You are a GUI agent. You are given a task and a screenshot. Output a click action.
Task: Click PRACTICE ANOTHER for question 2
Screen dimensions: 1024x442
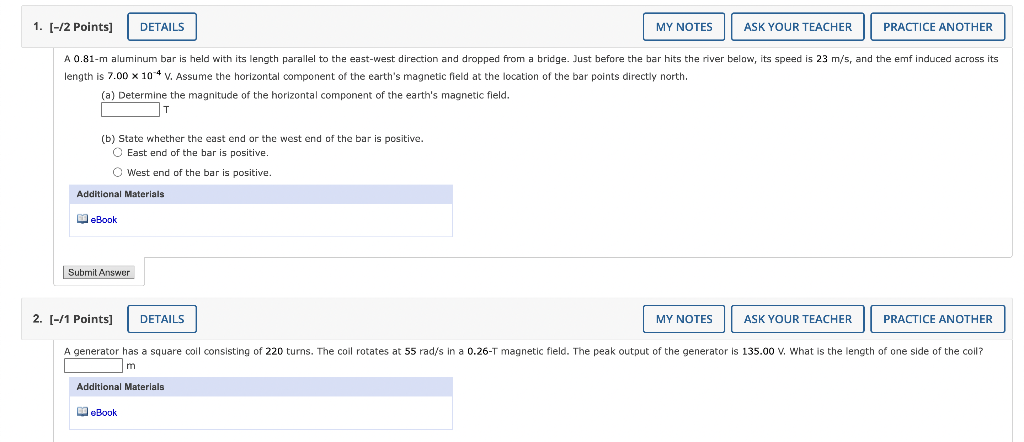pyautogui.click(x=937, y=319)
